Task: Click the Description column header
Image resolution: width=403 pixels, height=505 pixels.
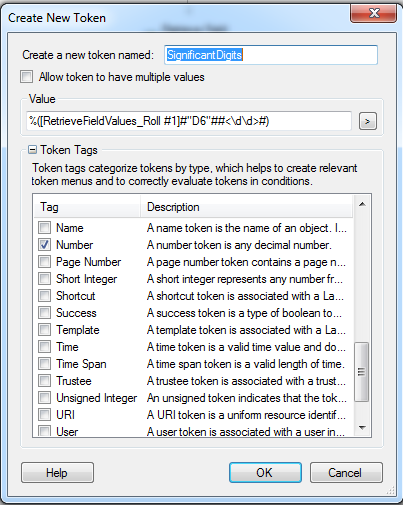Action: 246,207
